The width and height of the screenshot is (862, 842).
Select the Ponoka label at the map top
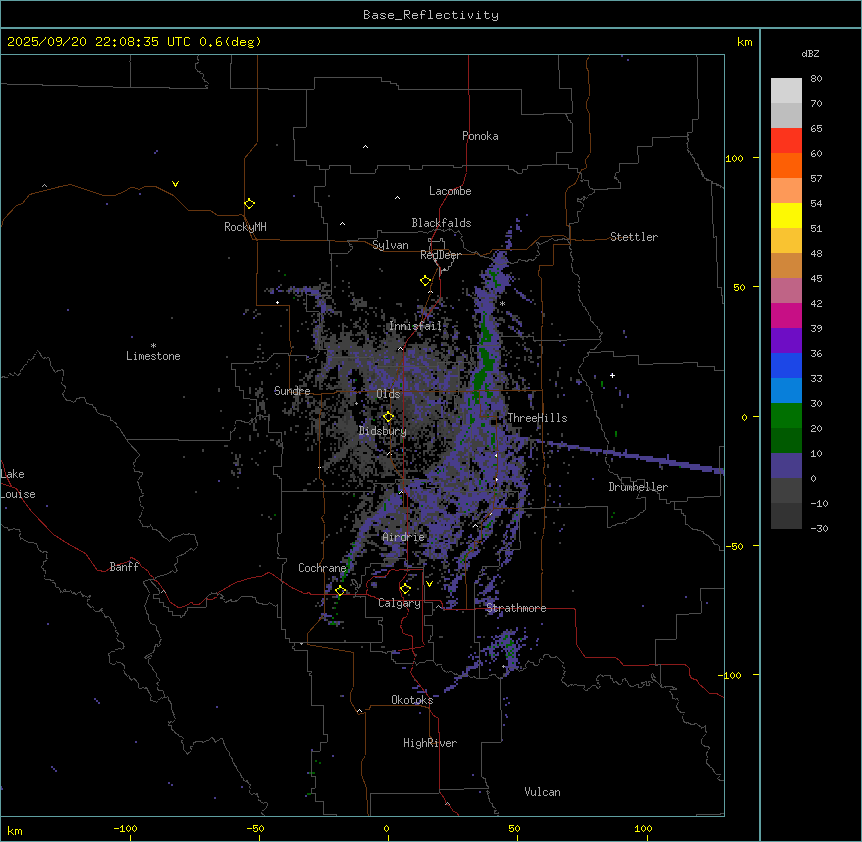[480, 136]
